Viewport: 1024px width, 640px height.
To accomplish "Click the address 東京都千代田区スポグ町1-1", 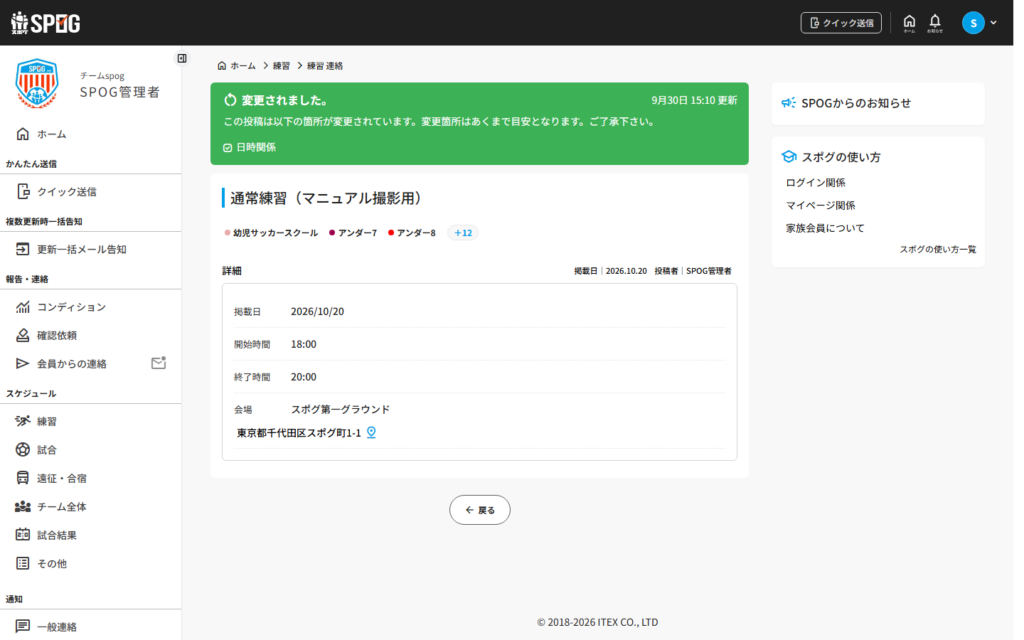I will click(298, 432).
